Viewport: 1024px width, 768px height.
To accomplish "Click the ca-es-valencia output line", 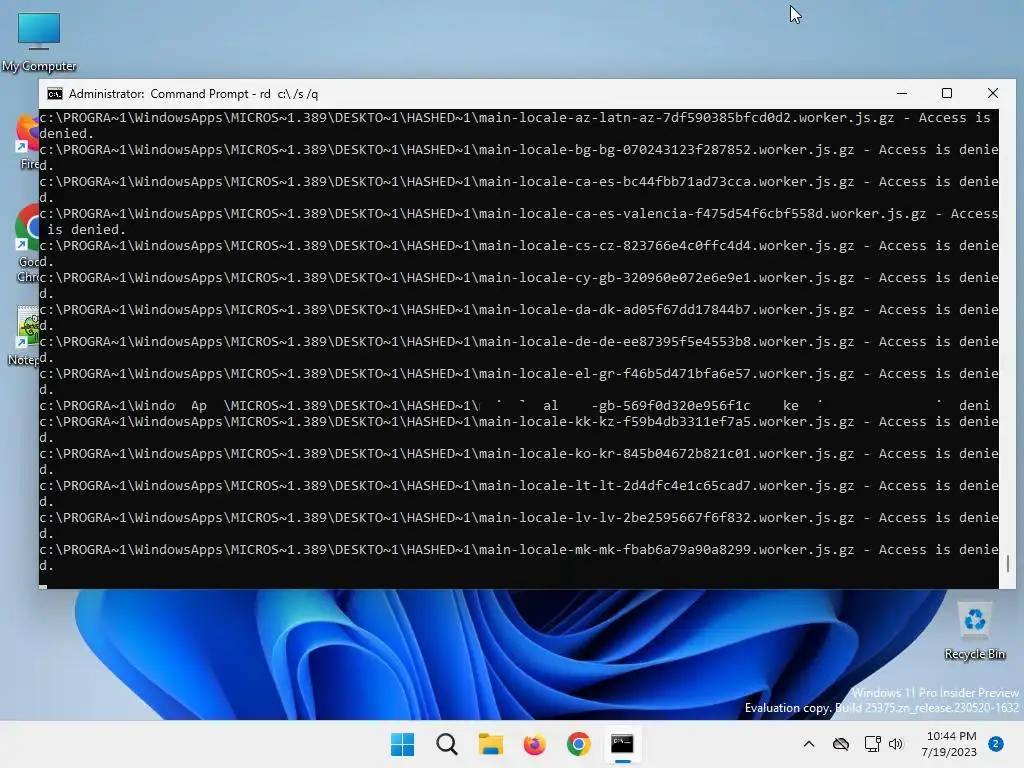I will tap(519, 221).
